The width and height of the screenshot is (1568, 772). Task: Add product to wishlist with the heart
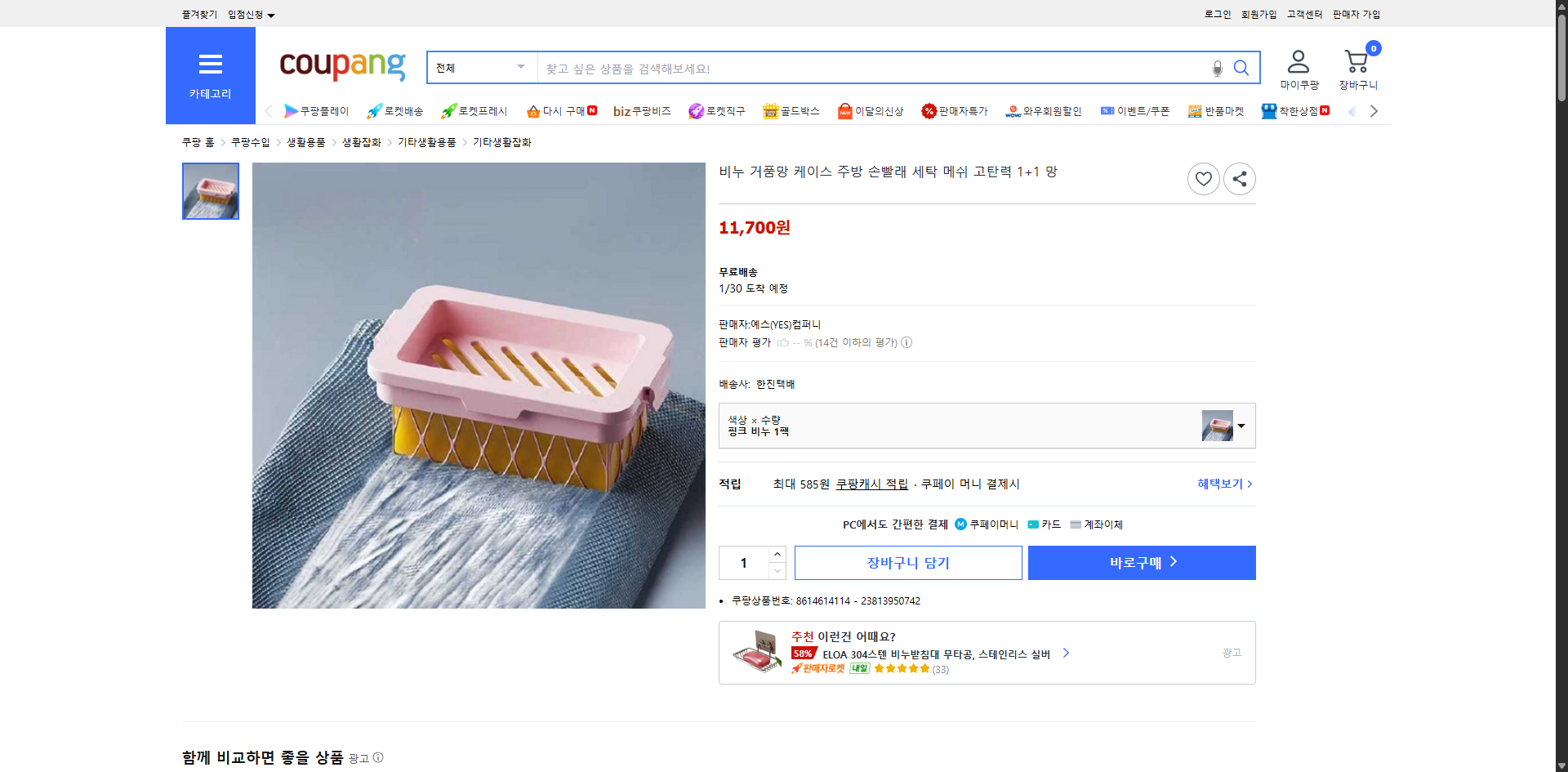pos(1203,178)
